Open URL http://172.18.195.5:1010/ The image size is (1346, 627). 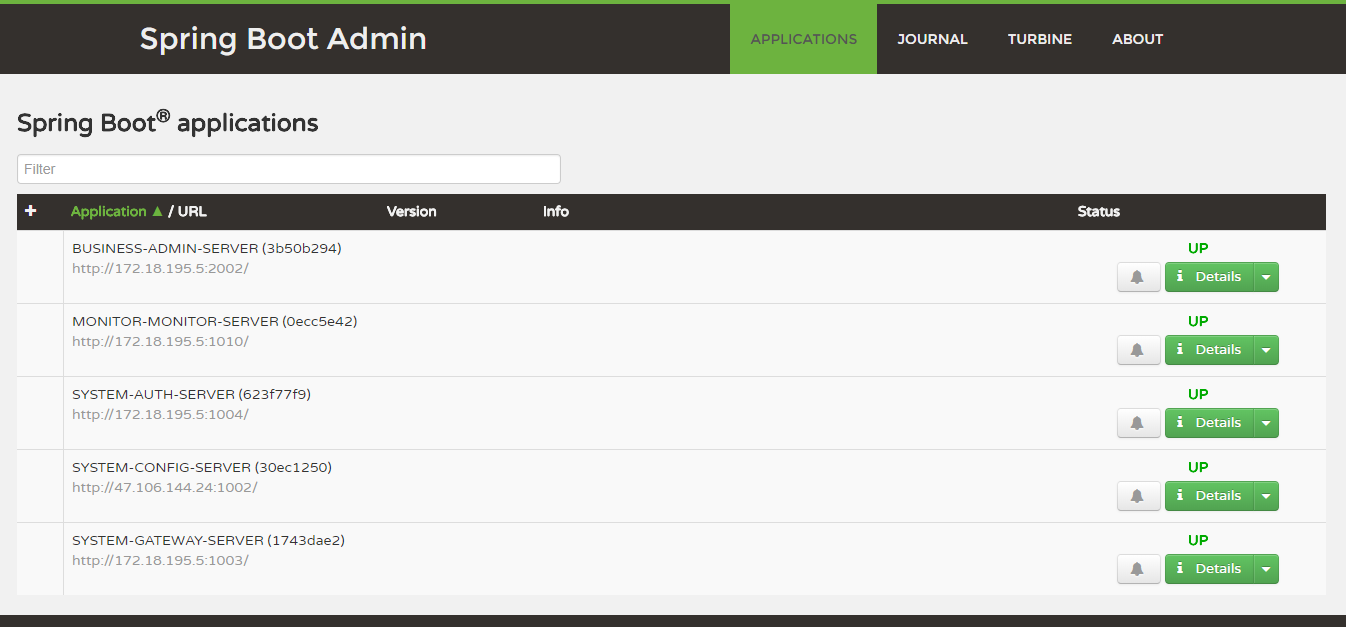(x=160, y=341)
